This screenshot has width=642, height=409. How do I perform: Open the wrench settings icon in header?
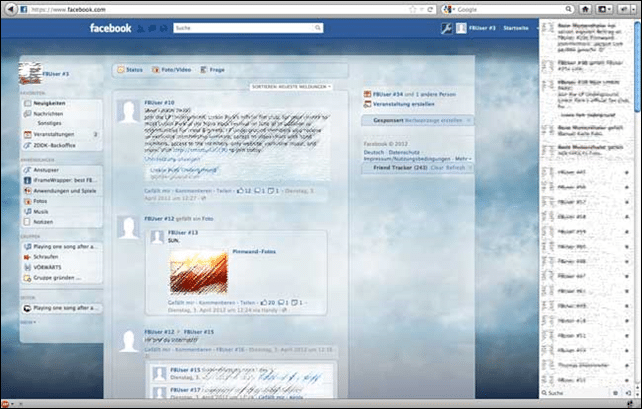(x=446, y=28)
